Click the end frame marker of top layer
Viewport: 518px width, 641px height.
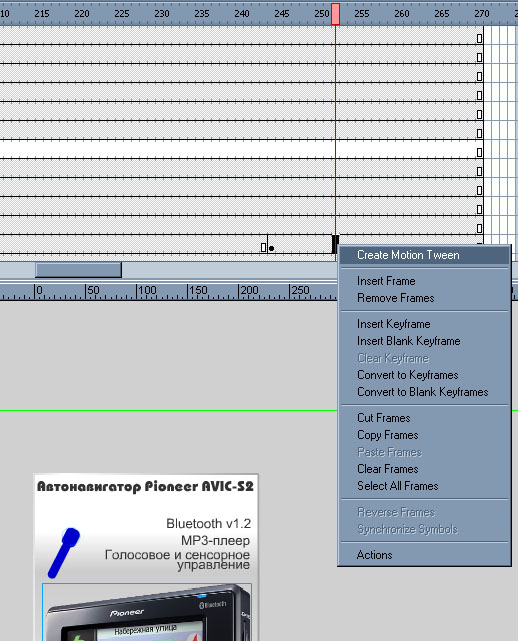480,39
